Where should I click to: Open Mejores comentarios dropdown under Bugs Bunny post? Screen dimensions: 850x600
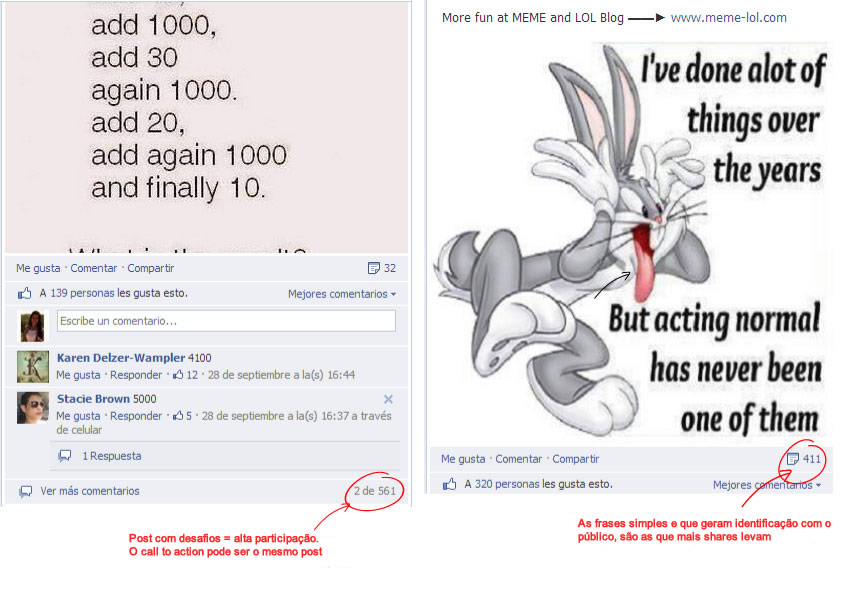pos(767,485)
